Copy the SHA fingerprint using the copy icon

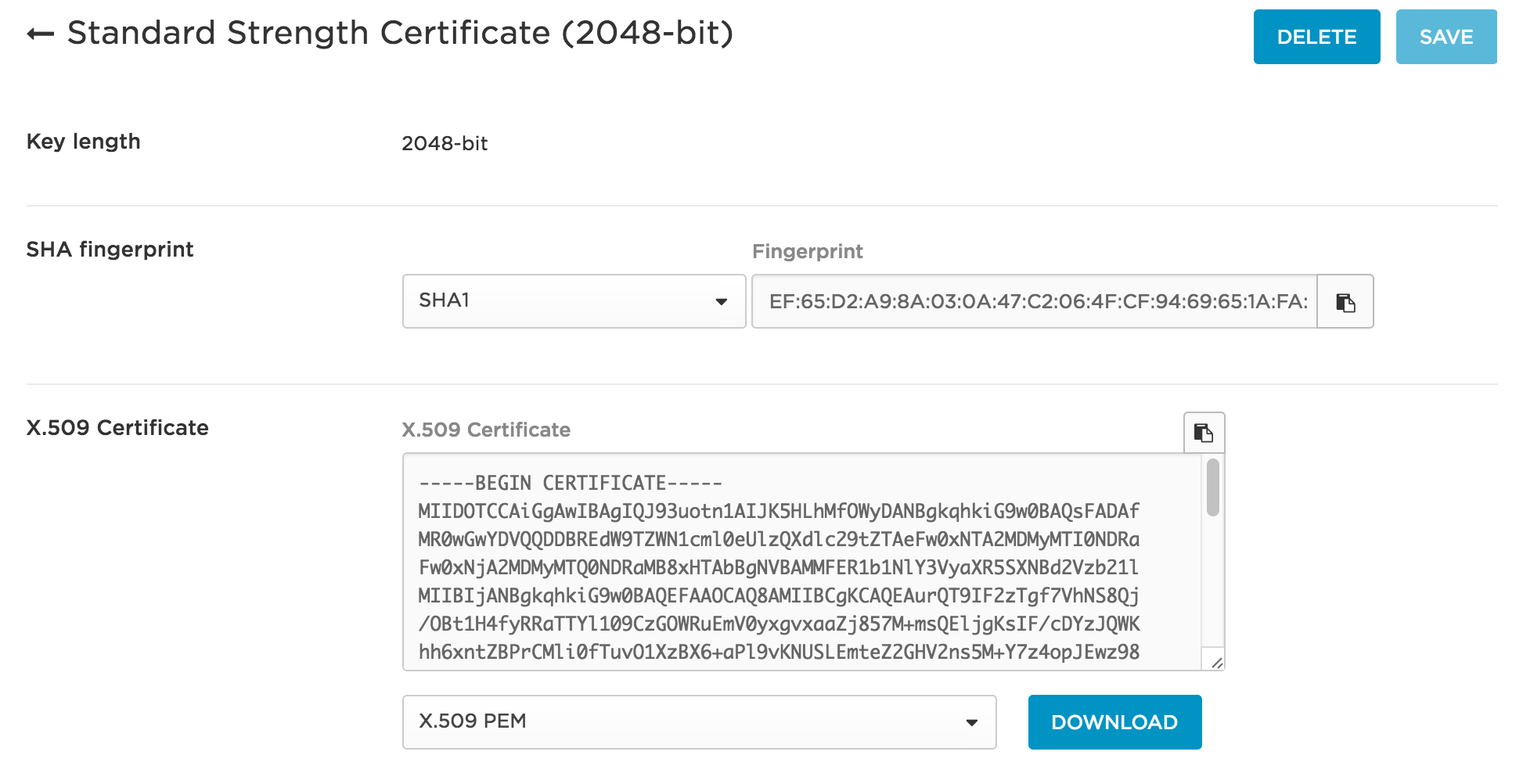pyautogui.click(x=1345, y=301)
